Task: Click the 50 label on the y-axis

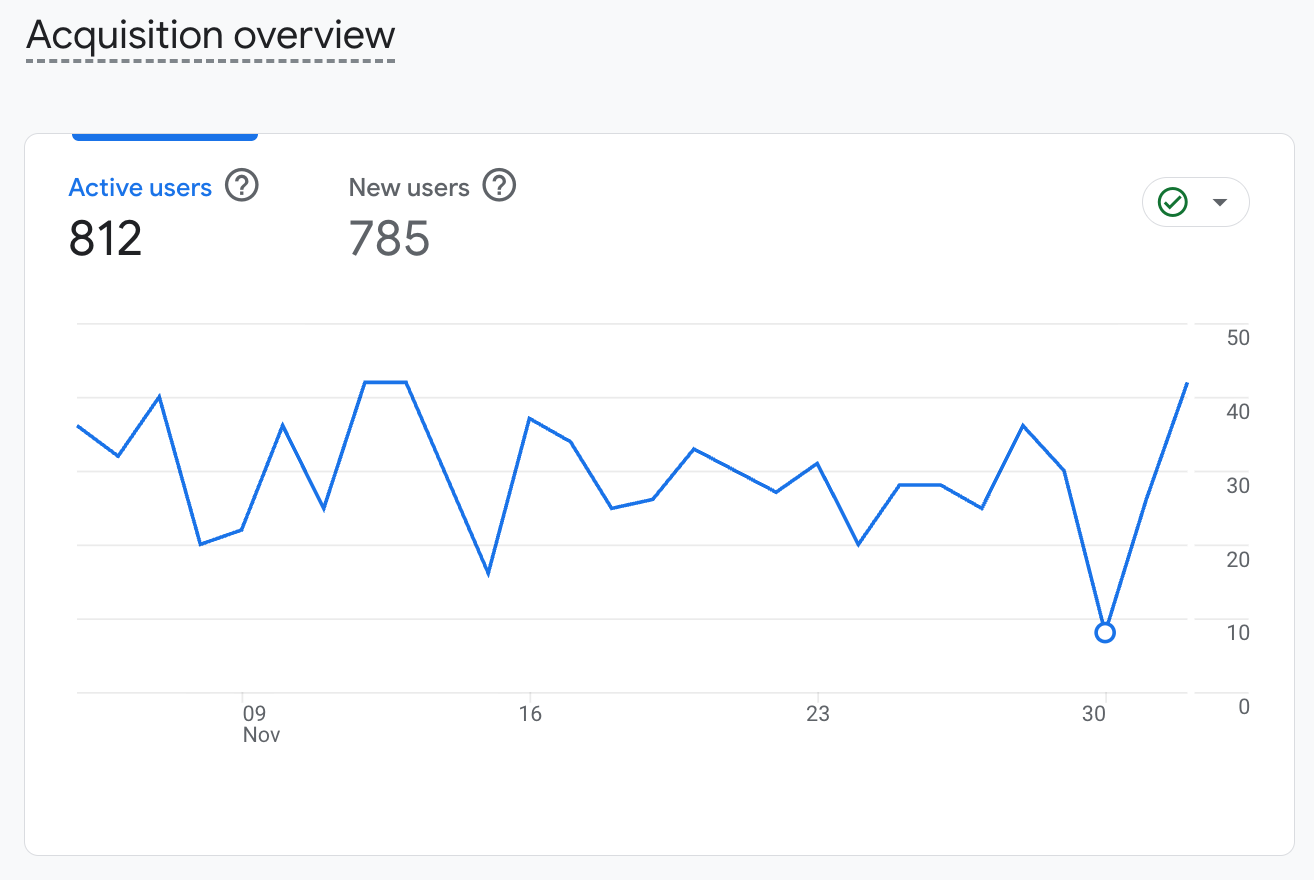Action: 1238,338
